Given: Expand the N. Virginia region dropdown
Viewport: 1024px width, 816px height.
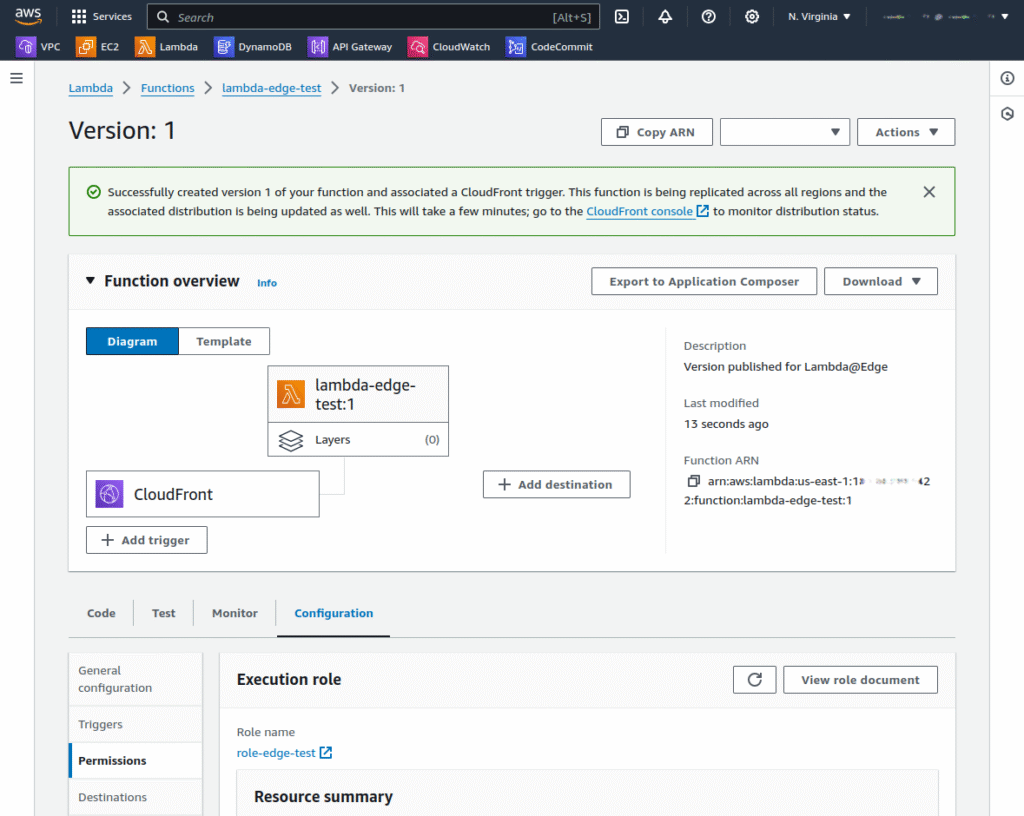Looking at the screenshot, I should pos(819,17).
